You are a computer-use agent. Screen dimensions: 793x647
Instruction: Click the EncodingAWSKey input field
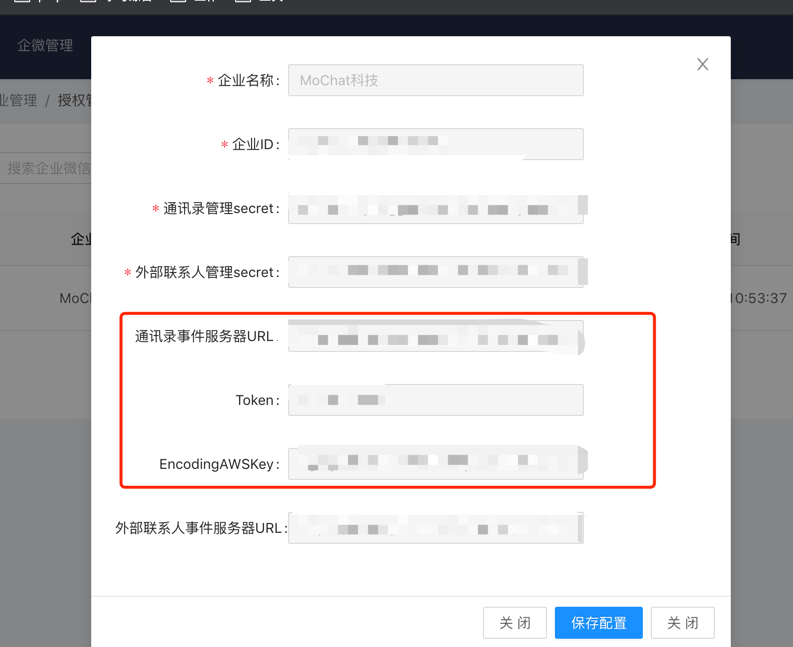click(x=435, y=464)
